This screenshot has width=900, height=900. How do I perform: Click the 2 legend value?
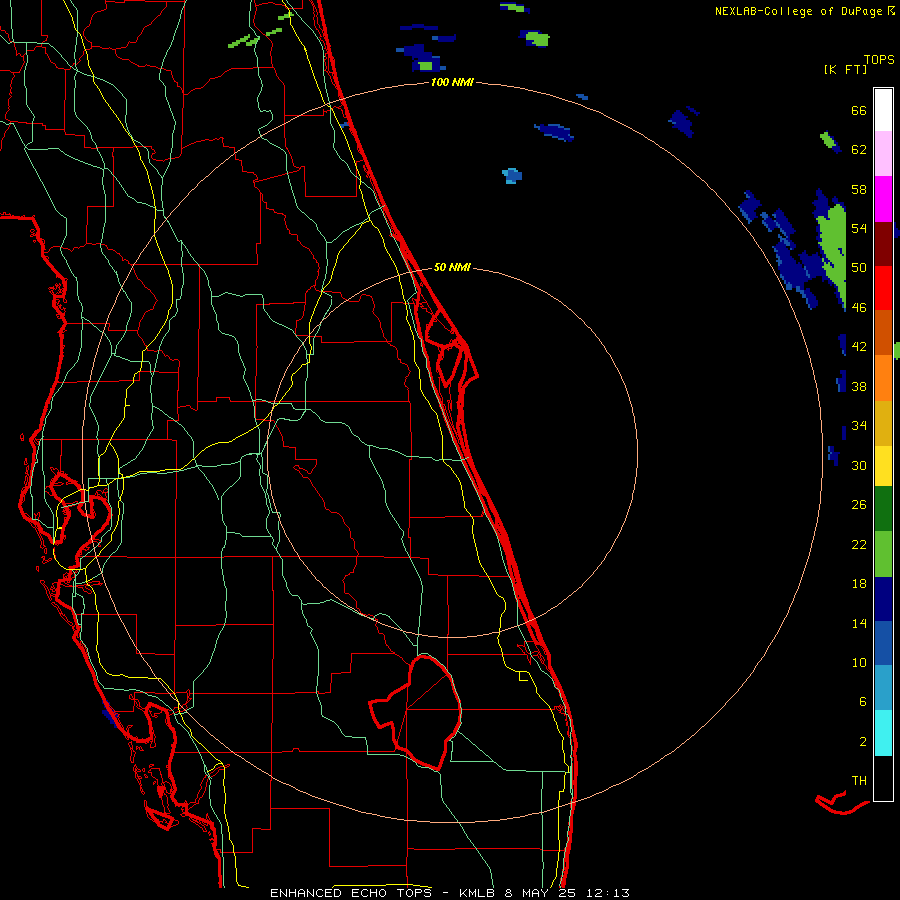863,742
